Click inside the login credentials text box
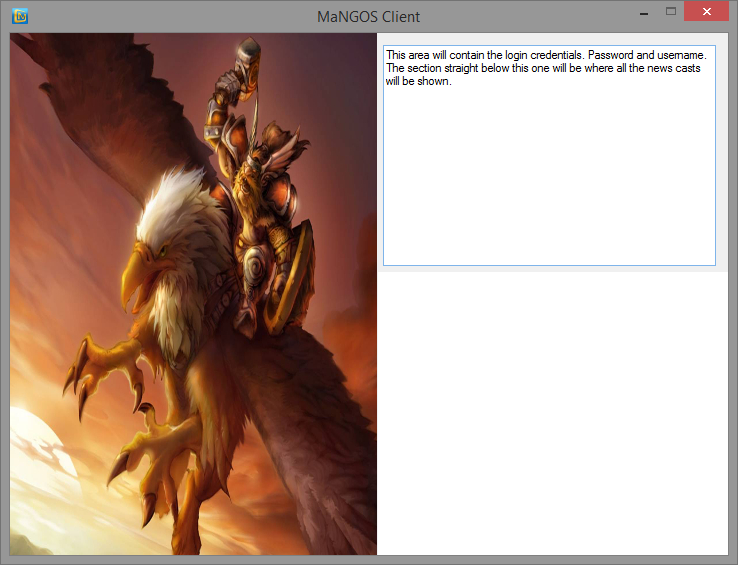 [x=549, y=155]
